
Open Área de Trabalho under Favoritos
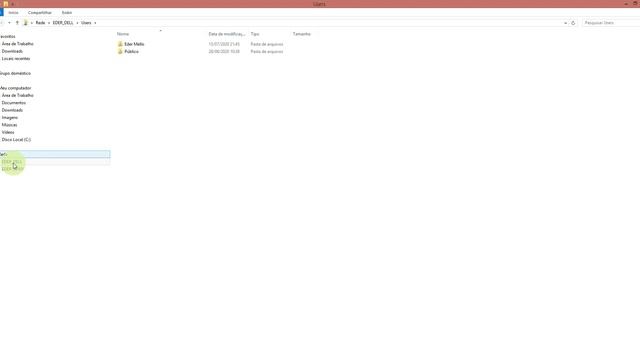[18, 44]
